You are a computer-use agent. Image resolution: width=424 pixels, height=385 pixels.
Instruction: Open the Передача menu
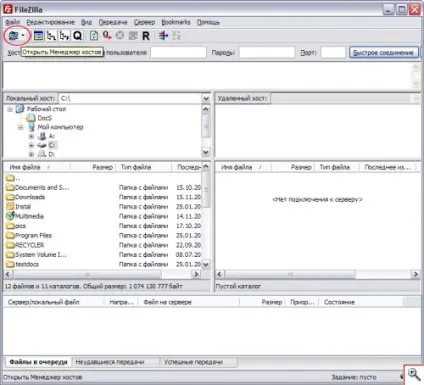coord(113,22)
